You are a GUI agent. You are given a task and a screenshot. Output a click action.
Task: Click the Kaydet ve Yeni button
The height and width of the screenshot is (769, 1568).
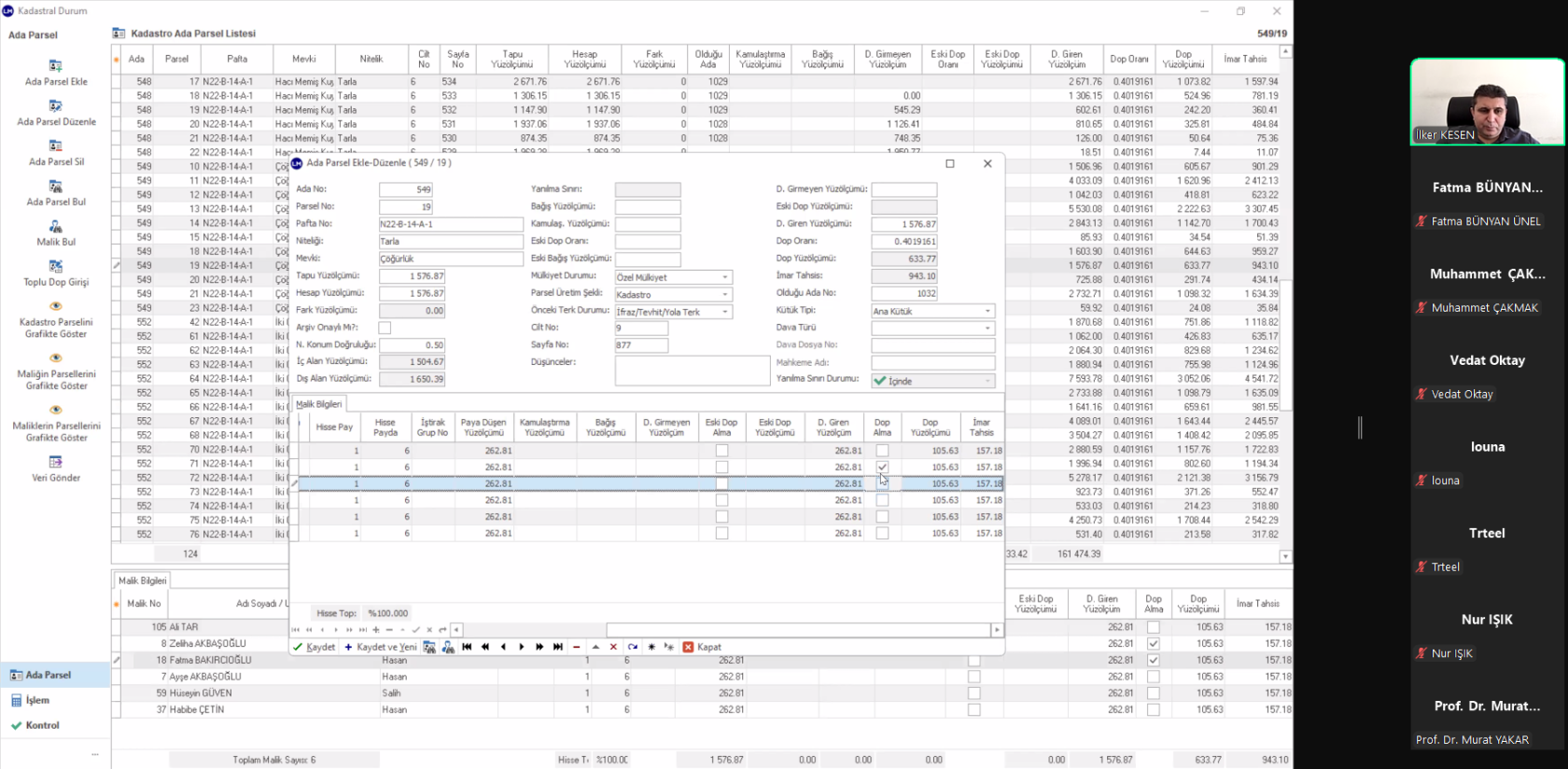[380, 647]
